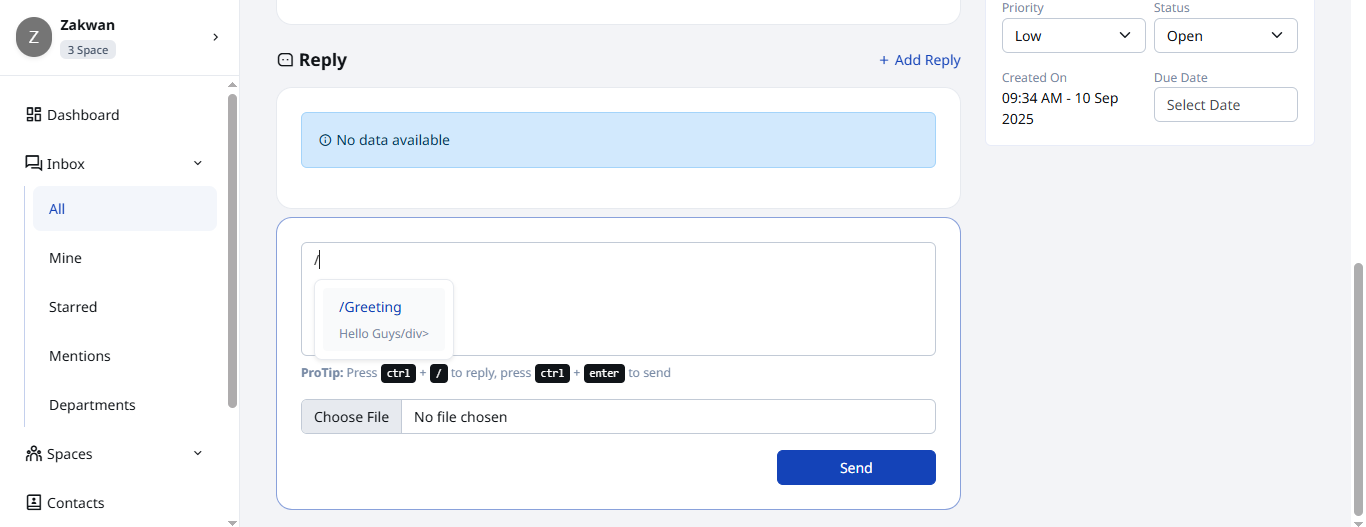Click the Dashboard grid icon
The width and height of the screenshot is (1366, 527).
pyautogui.click(x=34, y=115)
